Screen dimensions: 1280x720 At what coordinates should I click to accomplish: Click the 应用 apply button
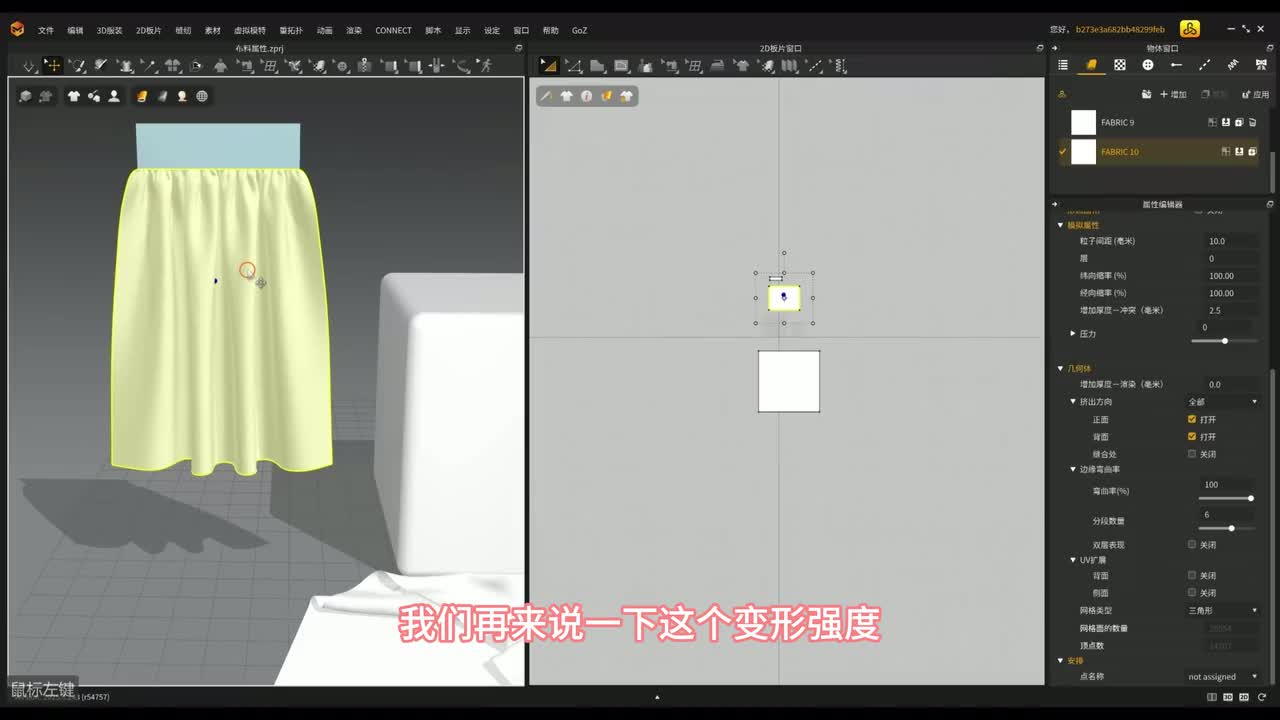pos(1255,94)
